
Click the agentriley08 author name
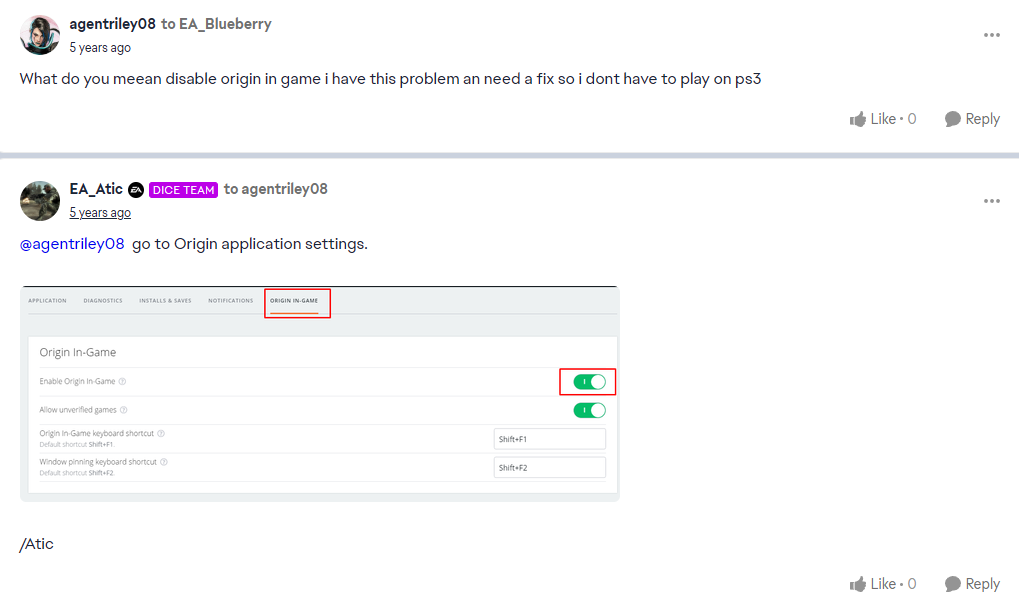[112, 24]
